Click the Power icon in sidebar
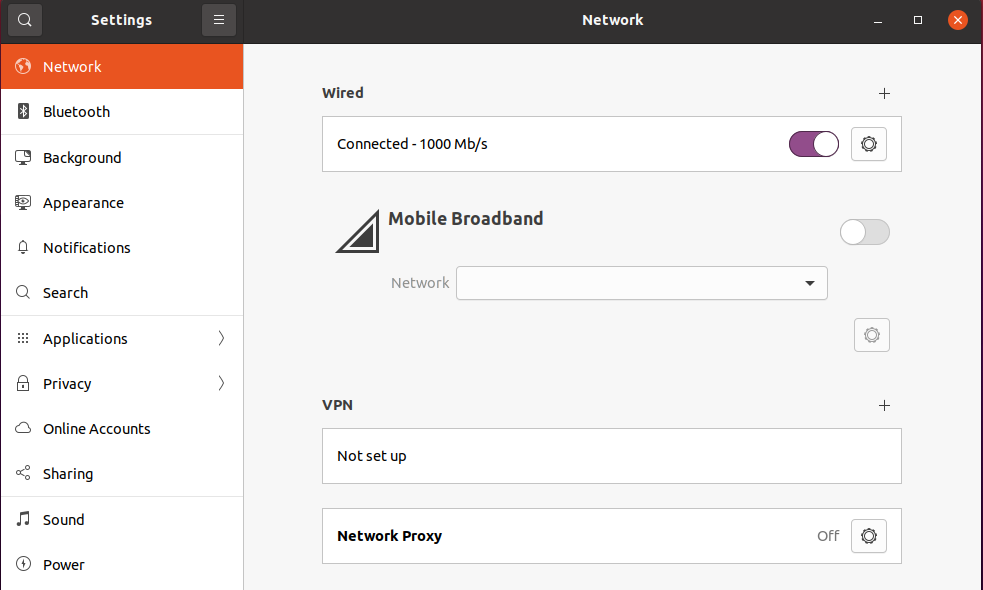This screenshot has width=983, height=590. pyautogui.click(x=23, y=564)
